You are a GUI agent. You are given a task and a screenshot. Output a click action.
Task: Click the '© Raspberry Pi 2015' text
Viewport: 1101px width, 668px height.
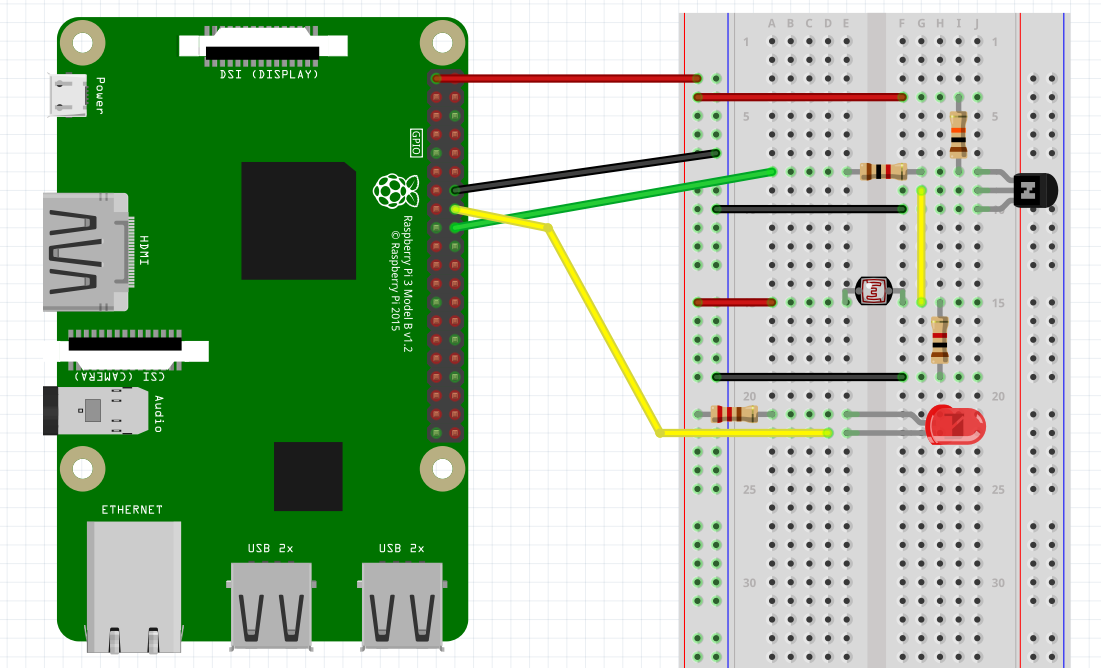point(395,280)
